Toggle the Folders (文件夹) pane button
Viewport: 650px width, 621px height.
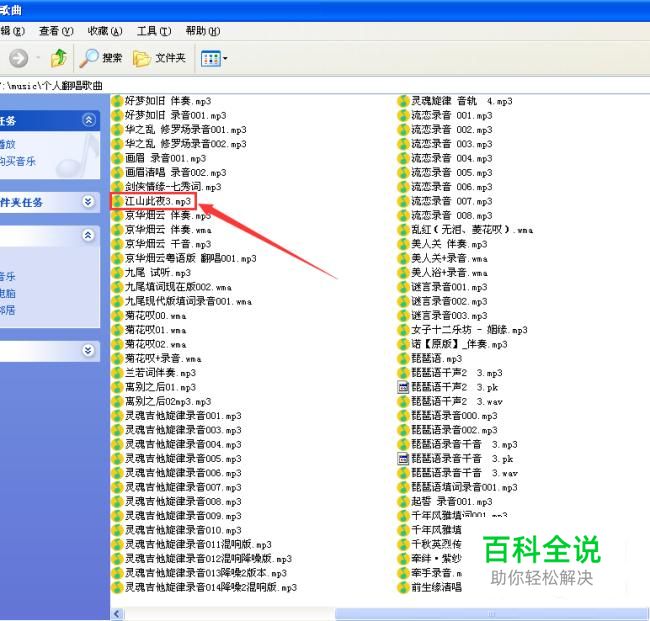(x=159, y=58)
